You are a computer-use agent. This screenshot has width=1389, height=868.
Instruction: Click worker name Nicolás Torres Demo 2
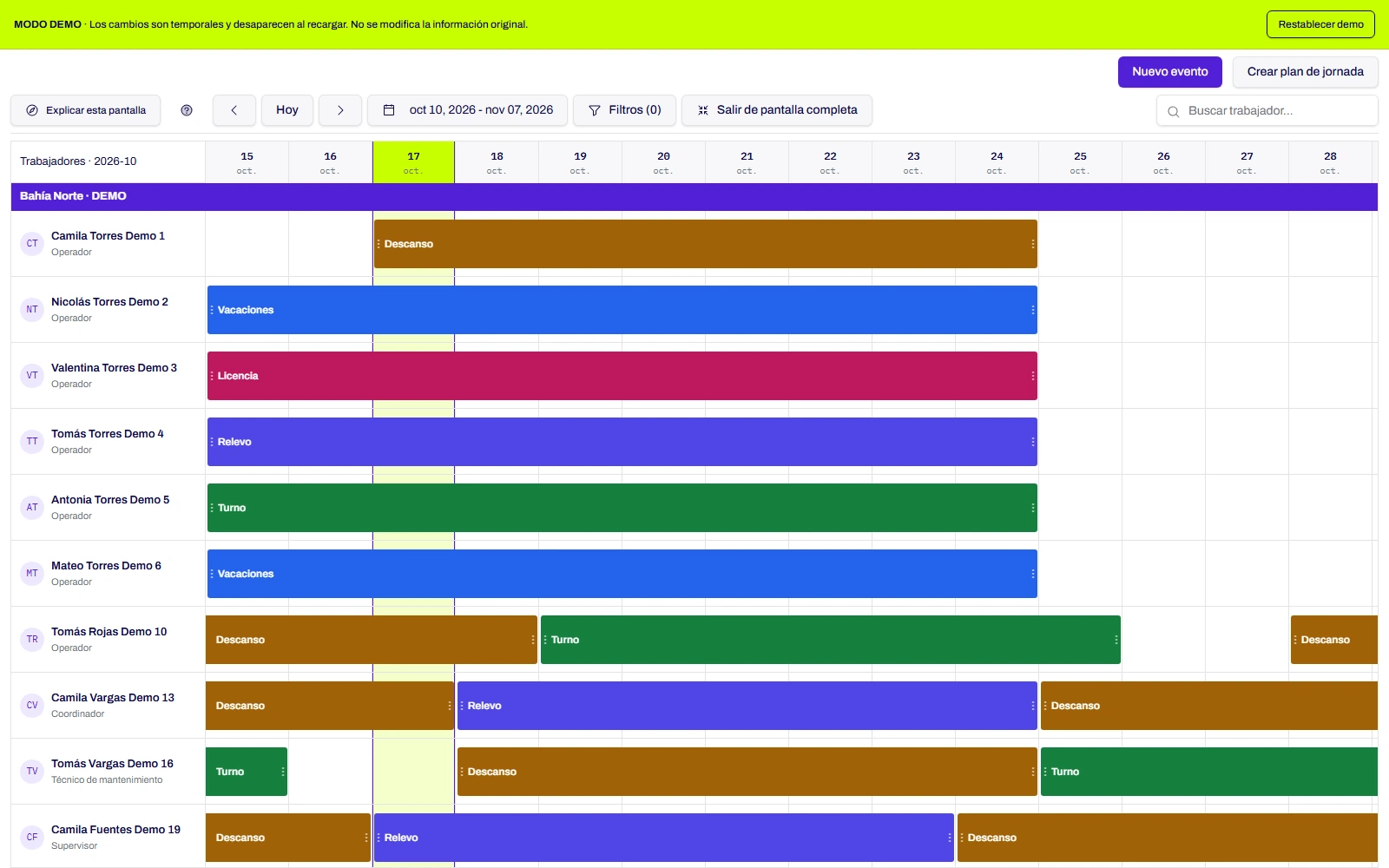coord(109,302)
